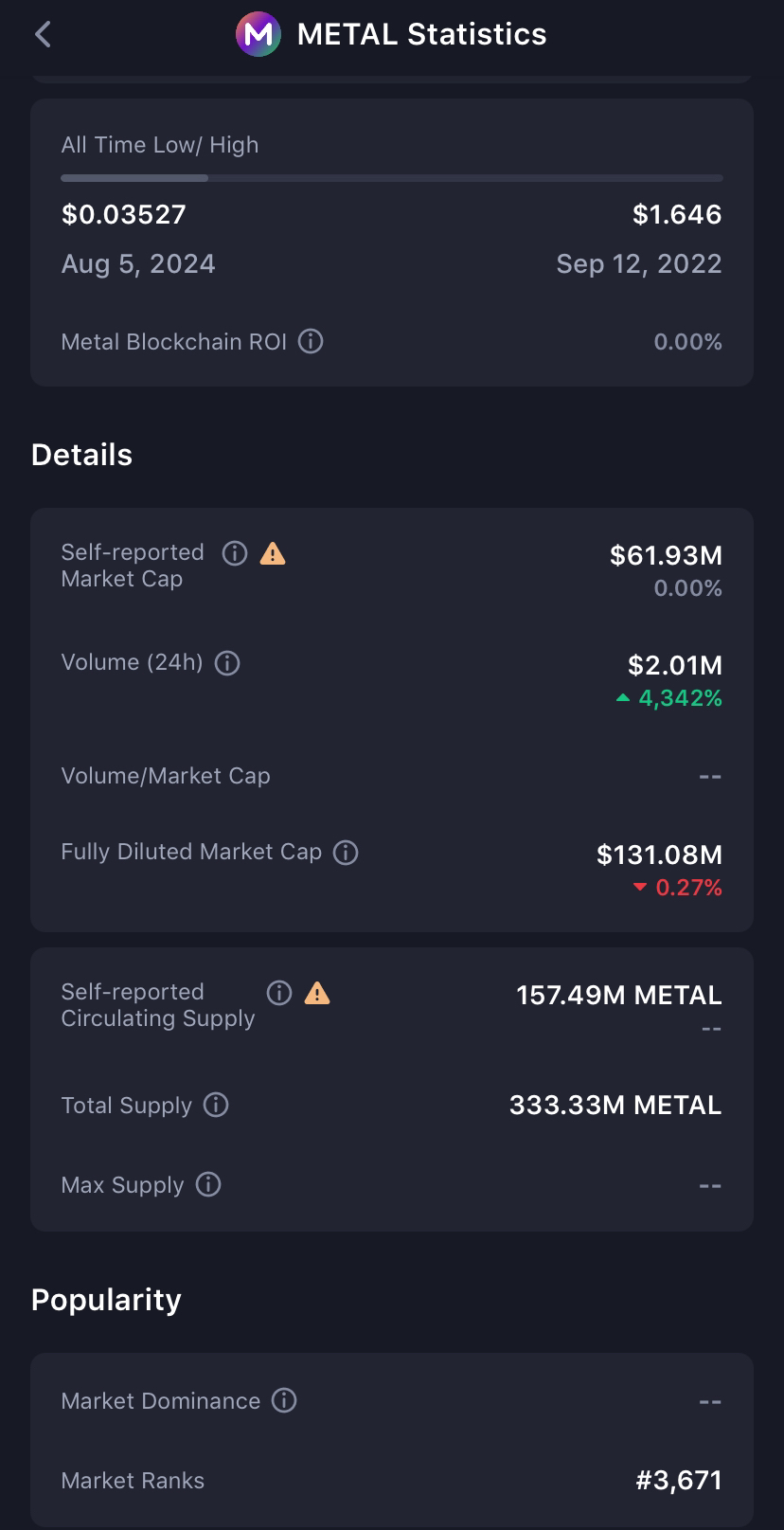784x1530 pixels.
Task: Tap the back arrow in header
Action: (x=43, y=35)
